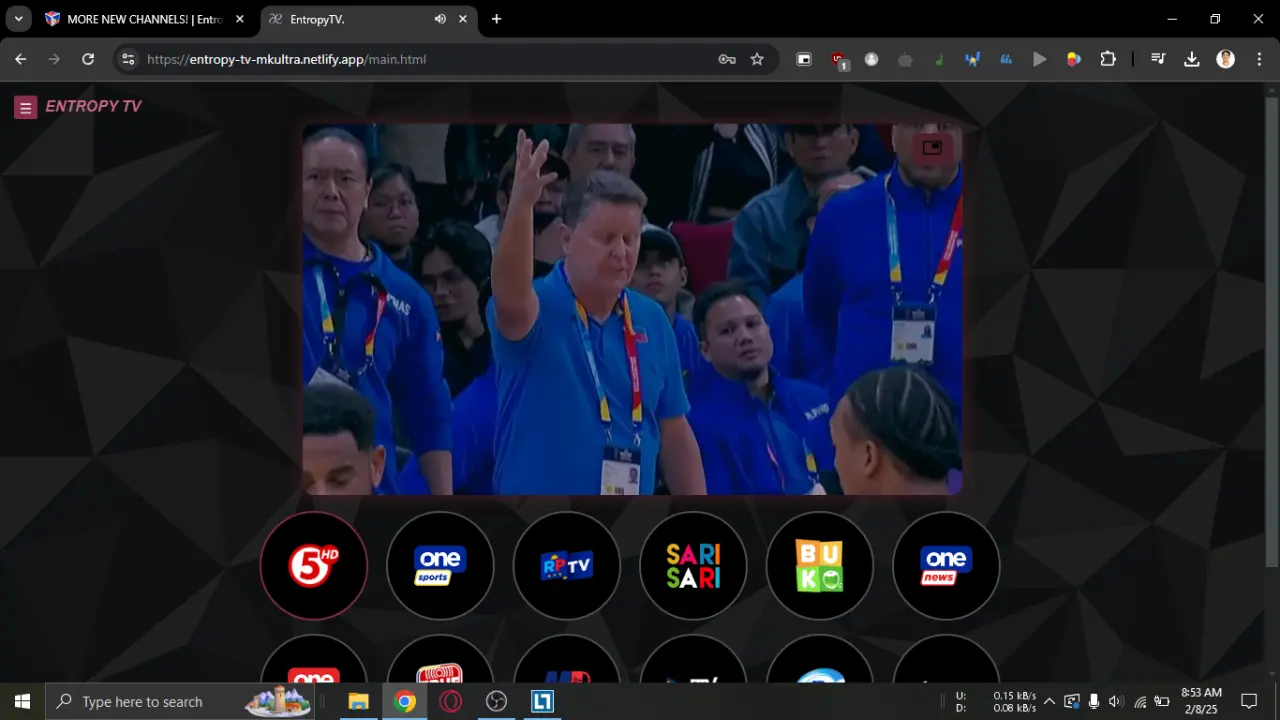Open saved password key icon
This screenshot has width=1280, height=720.
pyautogui.click(x=727, y=59)
